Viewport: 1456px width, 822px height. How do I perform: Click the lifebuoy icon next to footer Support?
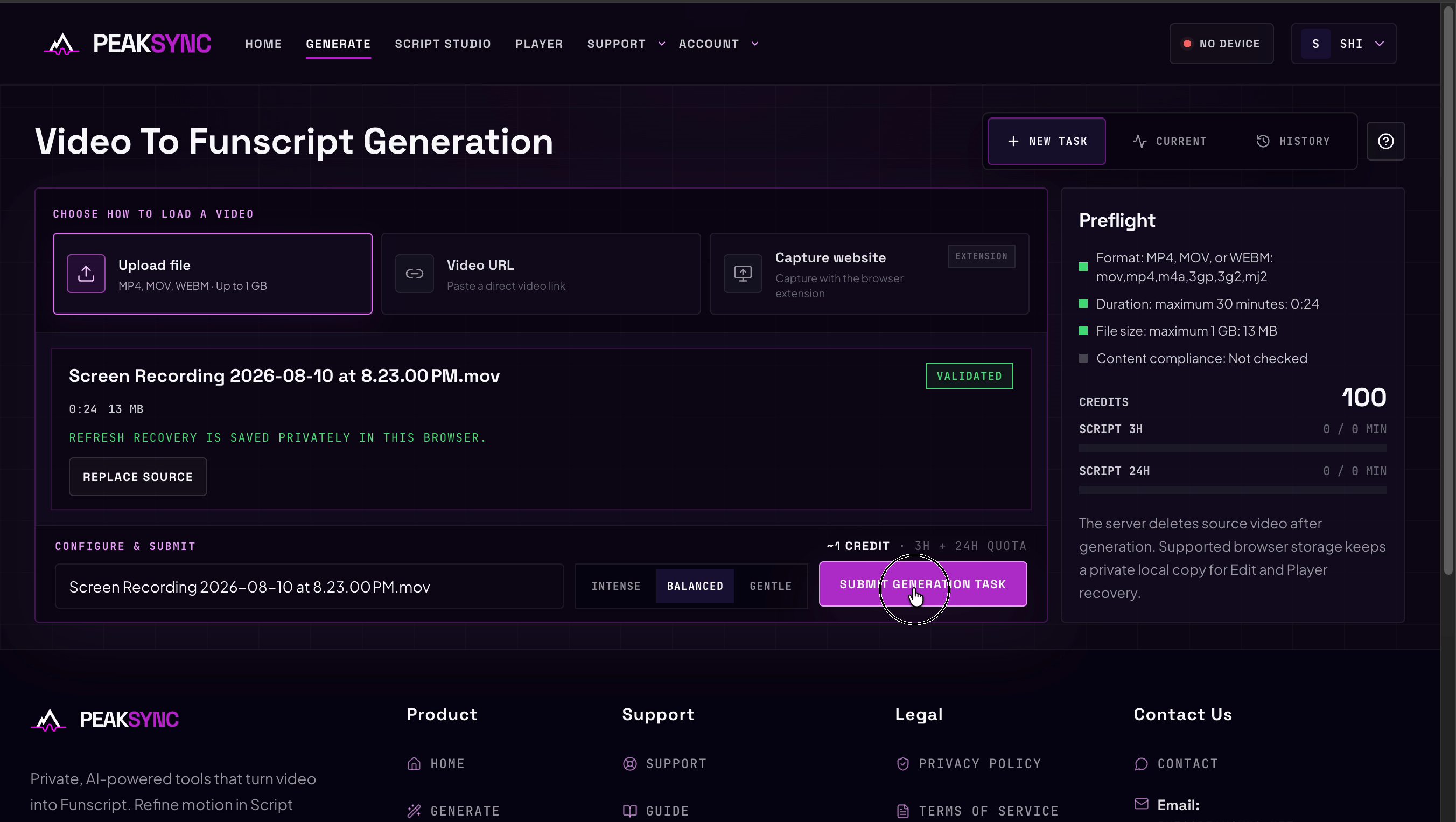pos(629,764)
